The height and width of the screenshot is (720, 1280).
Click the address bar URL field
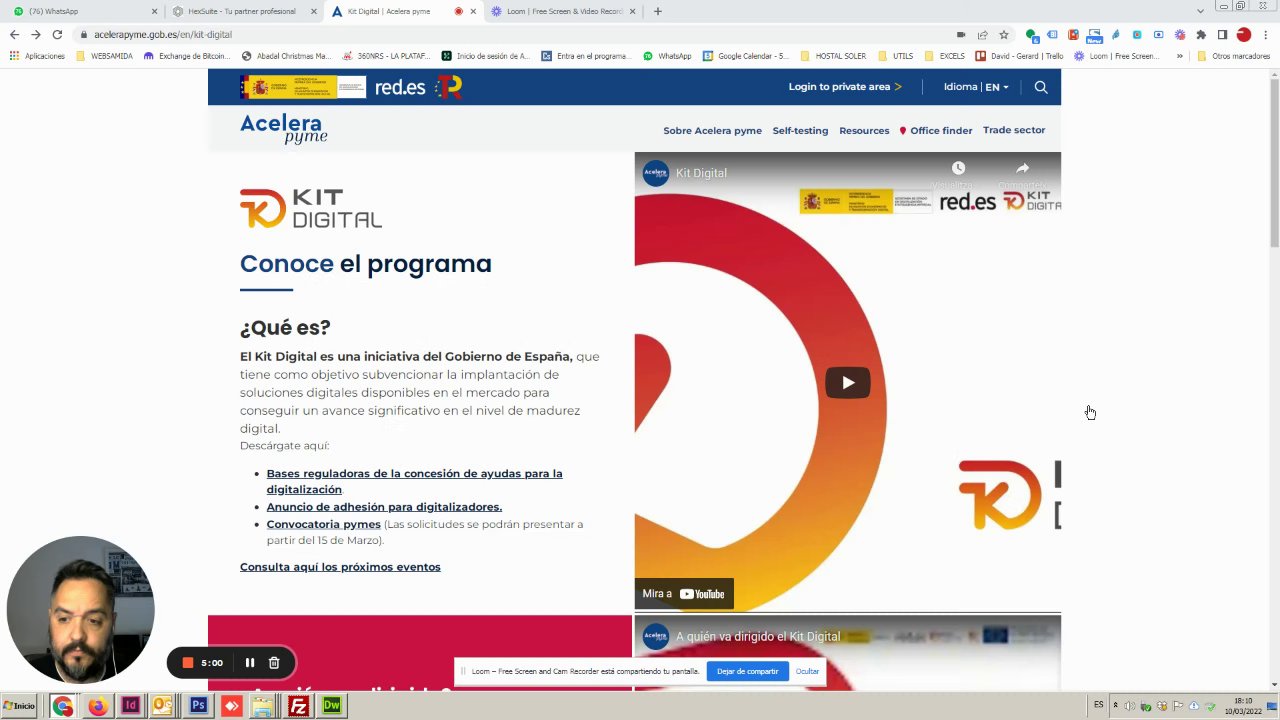(500, 34)
